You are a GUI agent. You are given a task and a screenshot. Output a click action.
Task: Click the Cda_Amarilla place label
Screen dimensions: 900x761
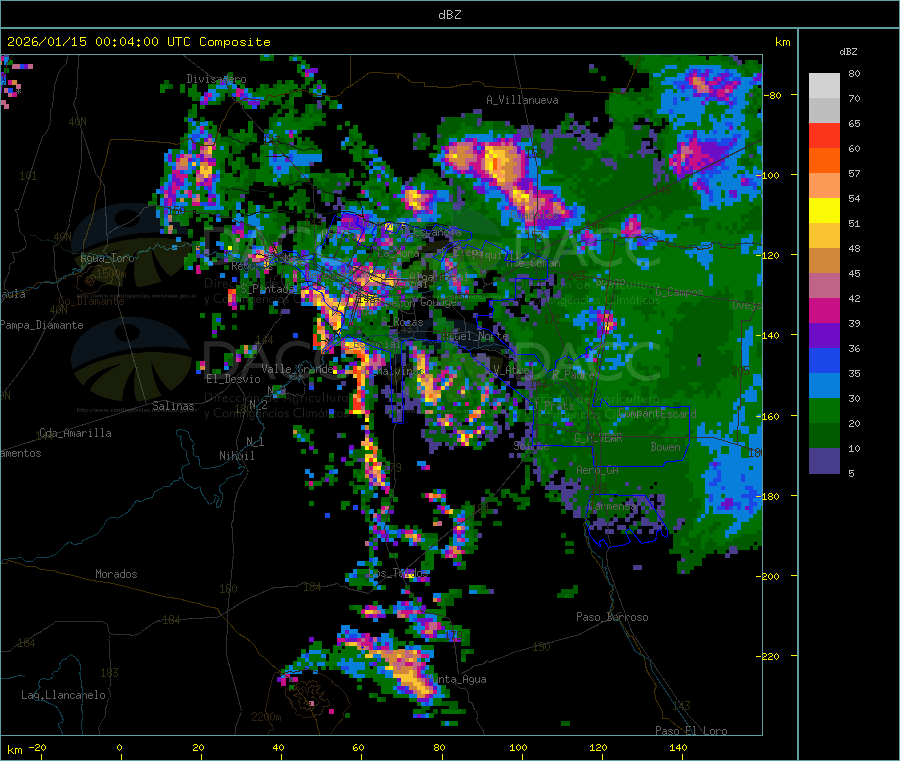coord(75,433)
